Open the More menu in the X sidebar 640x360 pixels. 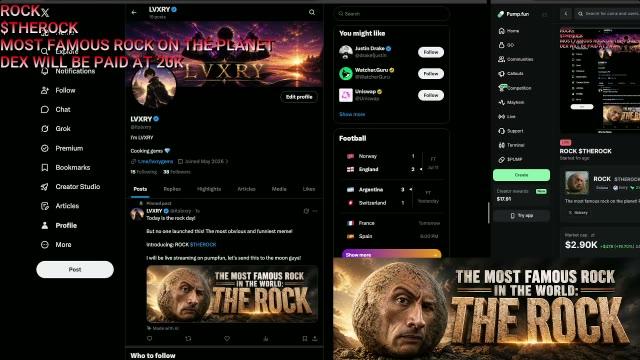point(56,244)
